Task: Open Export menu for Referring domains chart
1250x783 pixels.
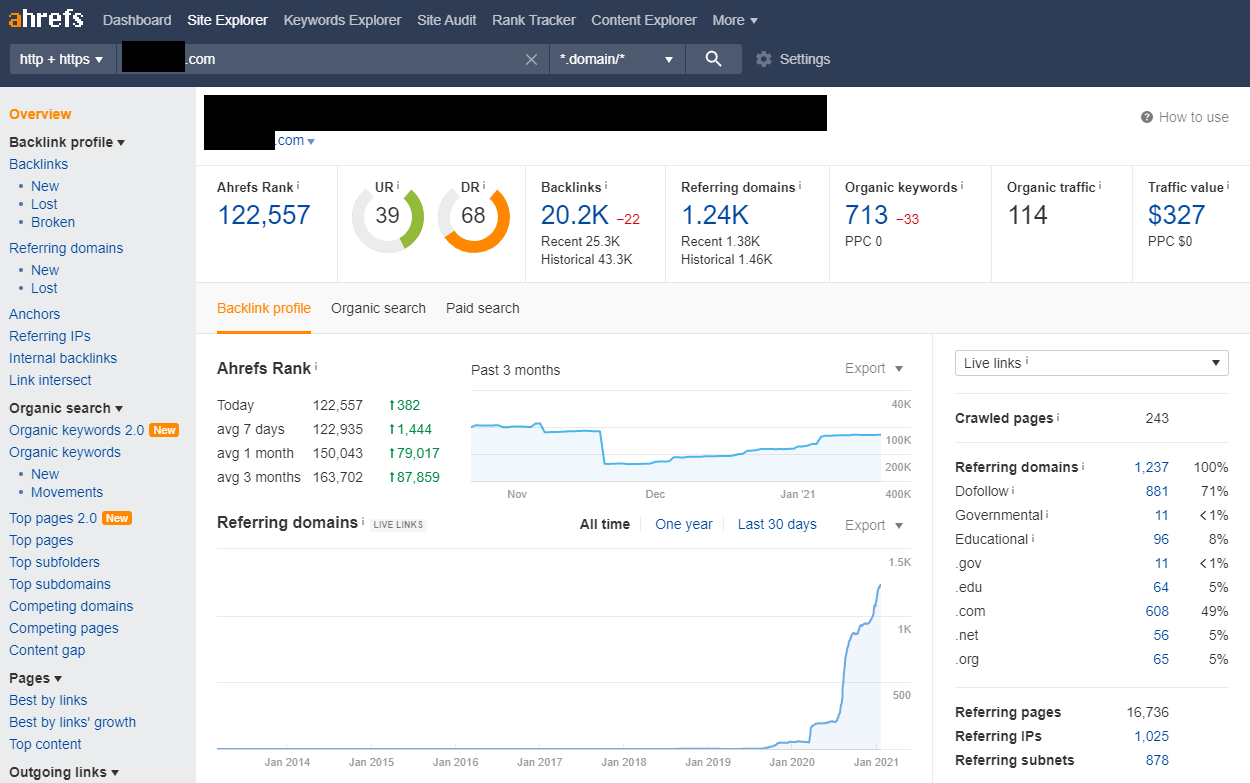Action: pyautogui.click(x=874, y=525)
